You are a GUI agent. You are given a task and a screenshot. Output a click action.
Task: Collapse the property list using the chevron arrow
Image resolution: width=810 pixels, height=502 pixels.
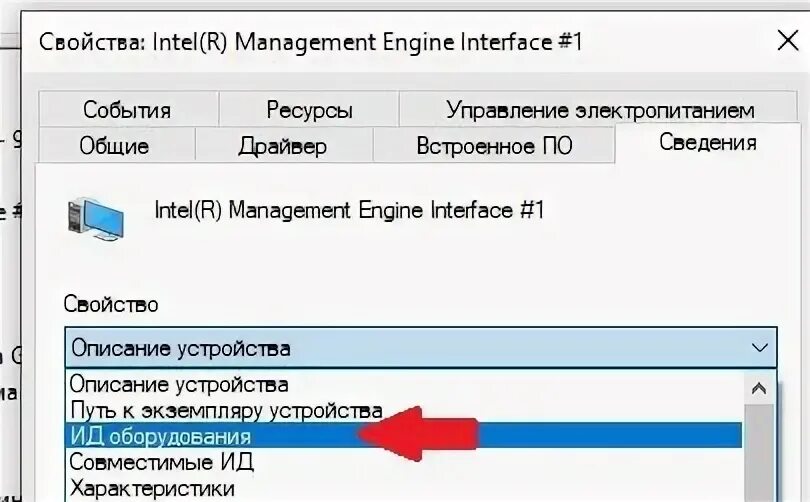point(759,349)
